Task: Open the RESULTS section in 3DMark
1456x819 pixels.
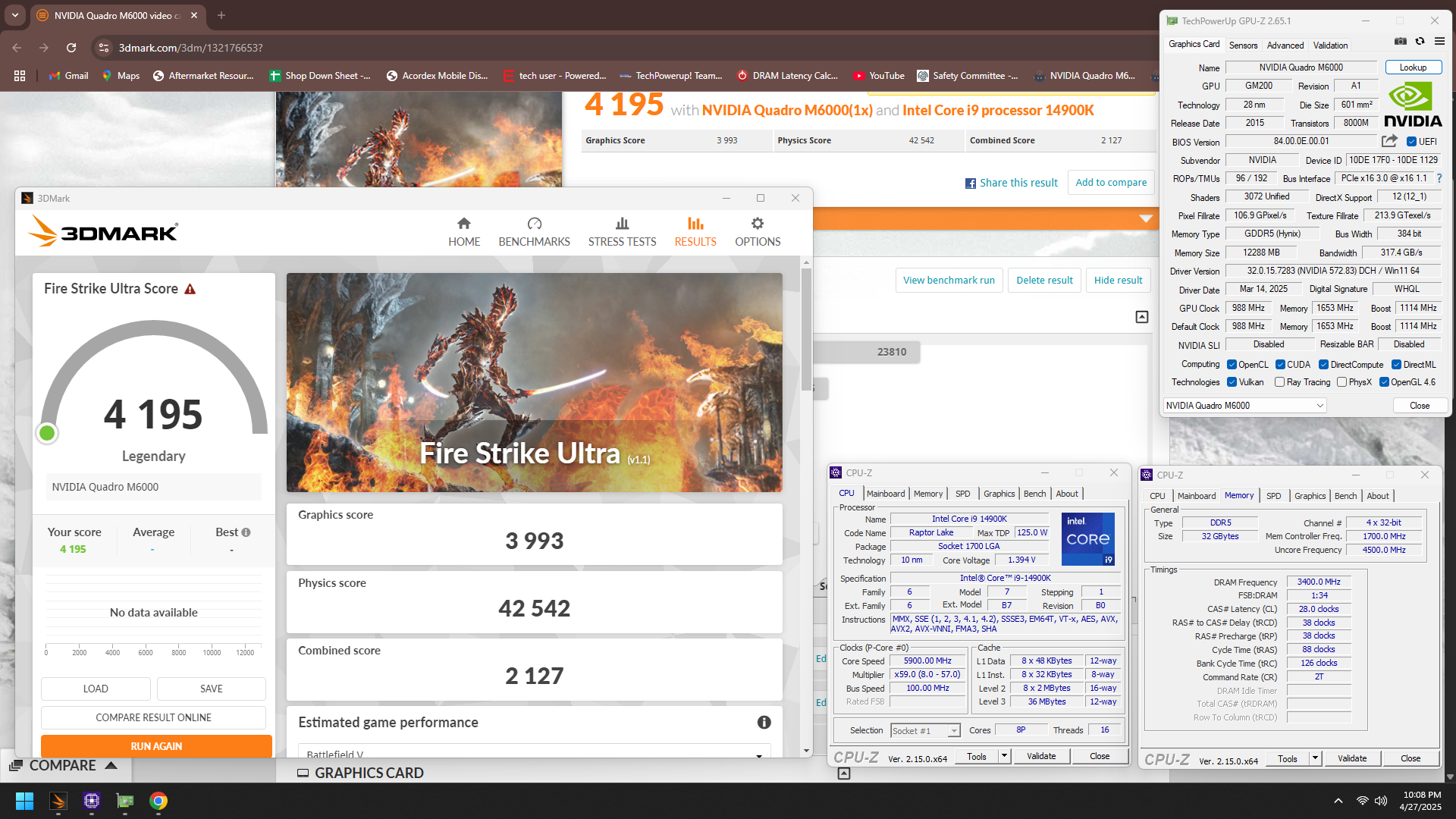Action: tap(695, 232)
